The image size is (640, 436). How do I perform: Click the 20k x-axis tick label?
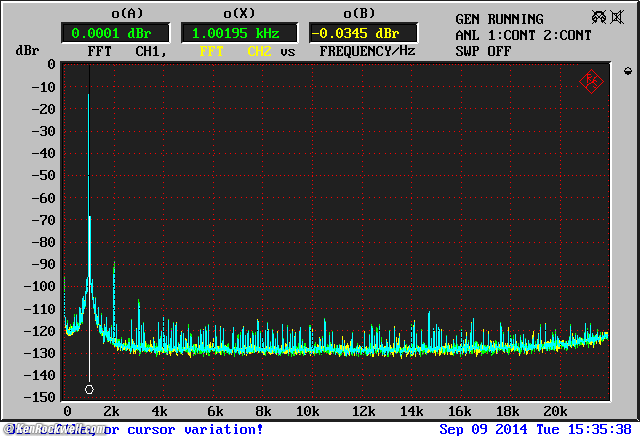click(x=555, y=411)
